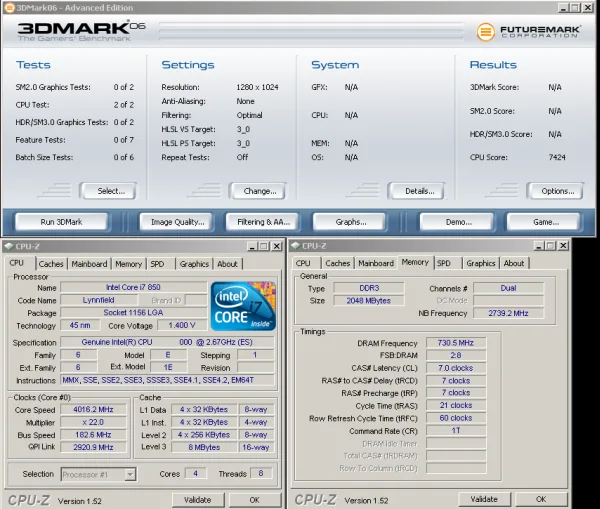Launch the Game... button
Screen dimensions: 600x509
coord(544,222)
